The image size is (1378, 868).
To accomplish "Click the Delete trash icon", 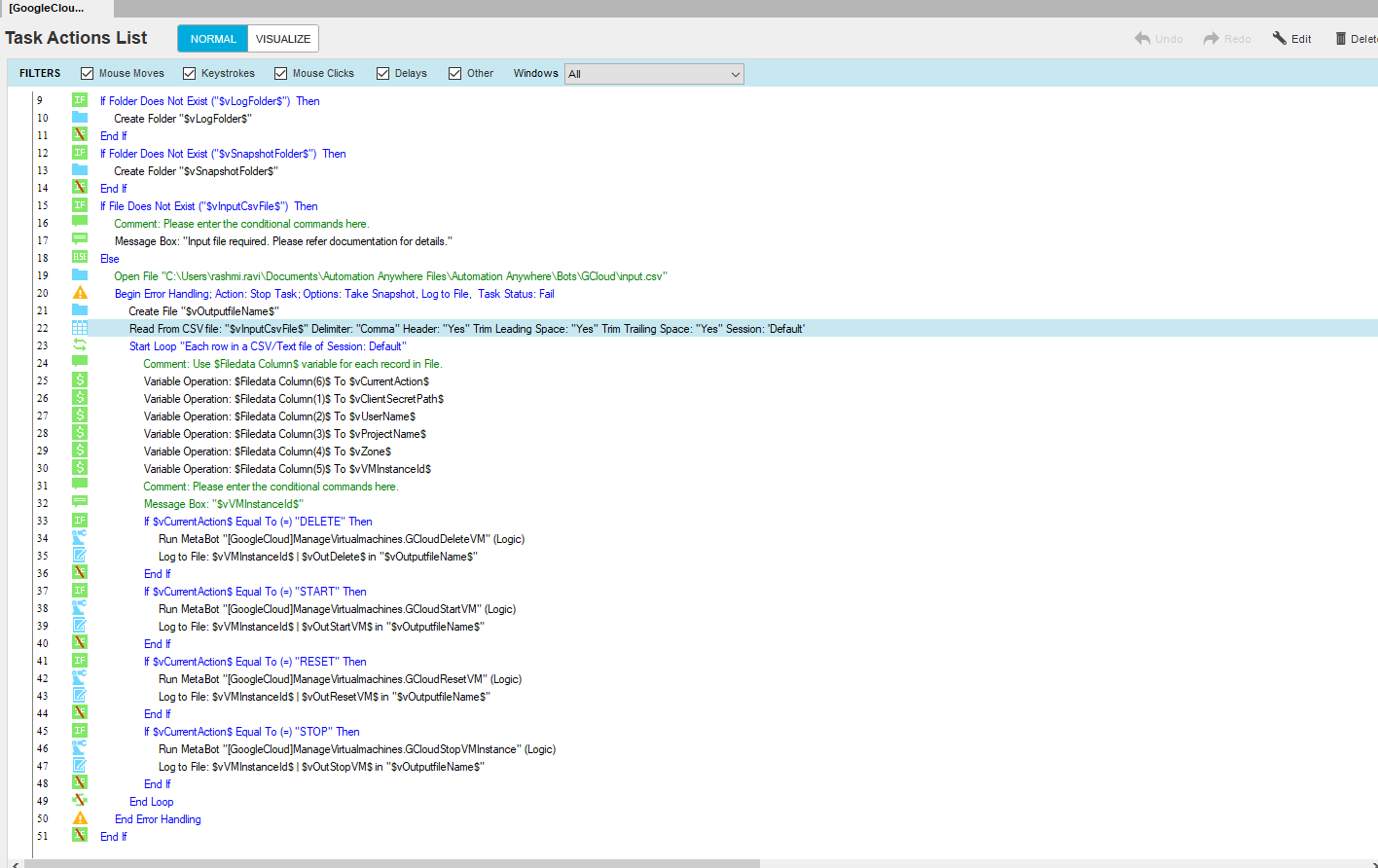I will [x=1341, y=39].
